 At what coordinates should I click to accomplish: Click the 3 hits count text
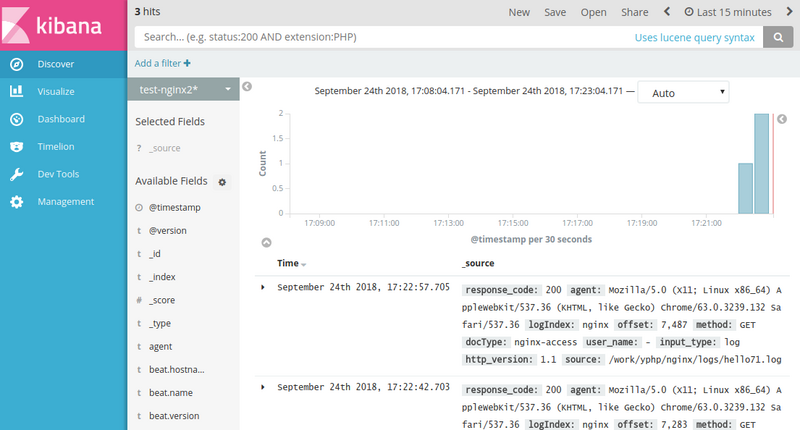147,11
